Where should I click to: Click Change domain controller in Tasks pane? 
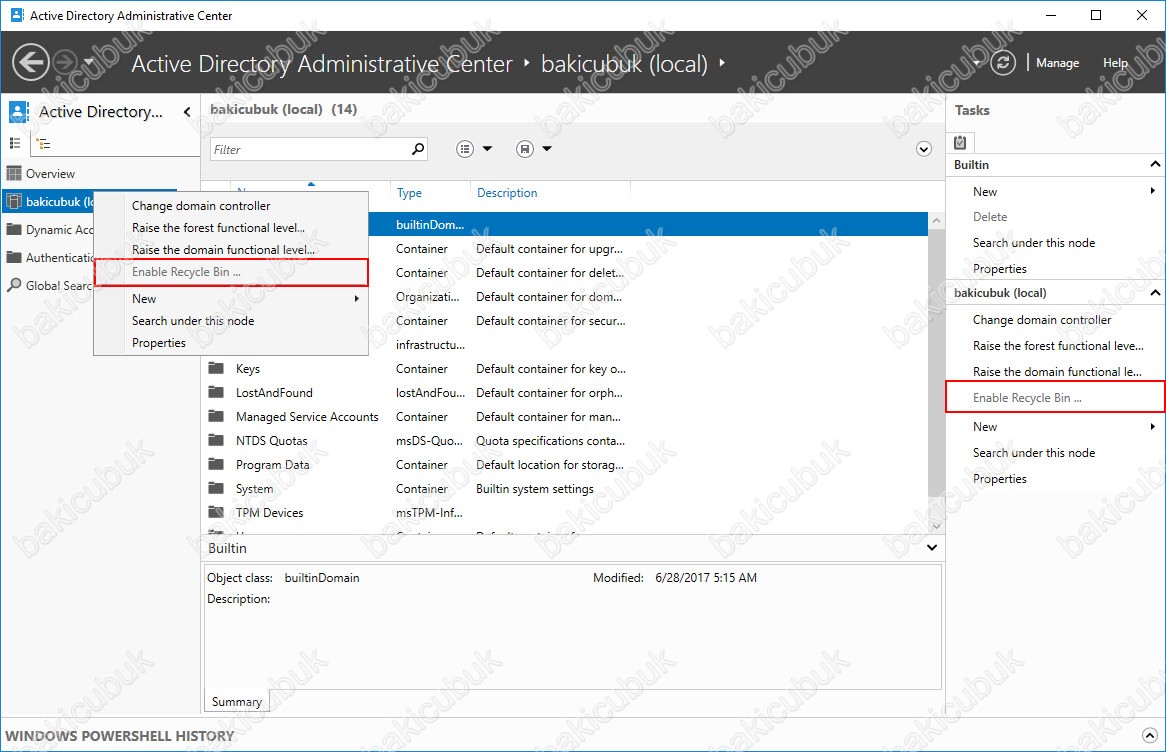(1042, 319)
